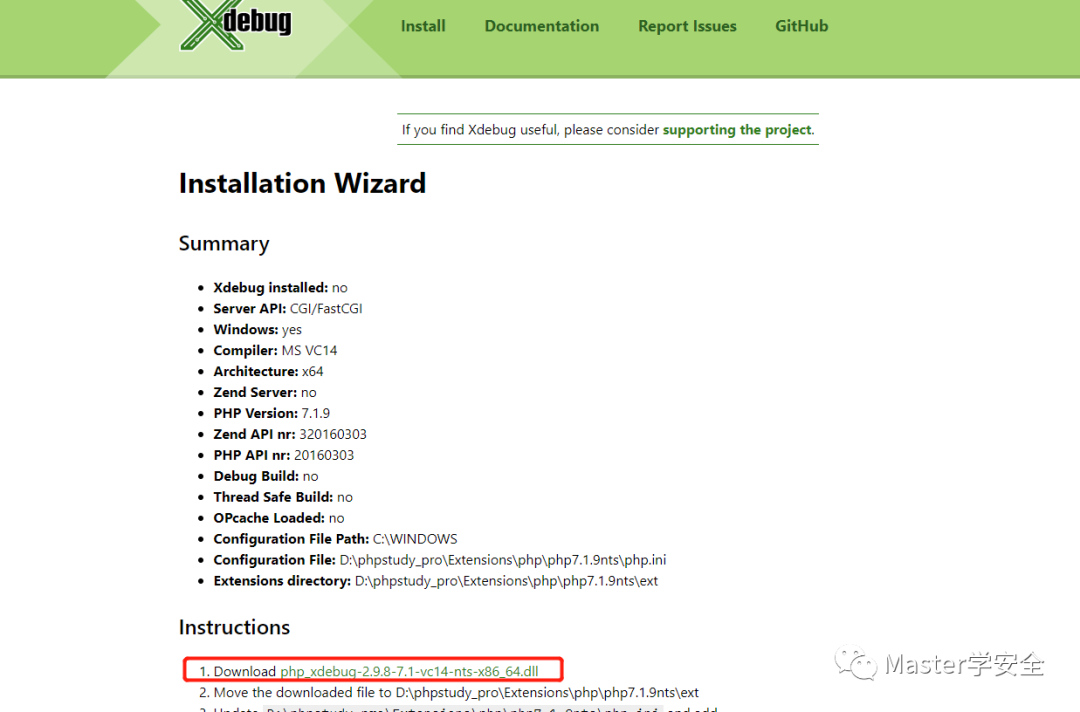The width and height of the screenshot is (1080, 712).
Task: Download php_xdebug-2.9.8-7.1-vc14-nts-x86_64.dll link
Action: [409, 671]
